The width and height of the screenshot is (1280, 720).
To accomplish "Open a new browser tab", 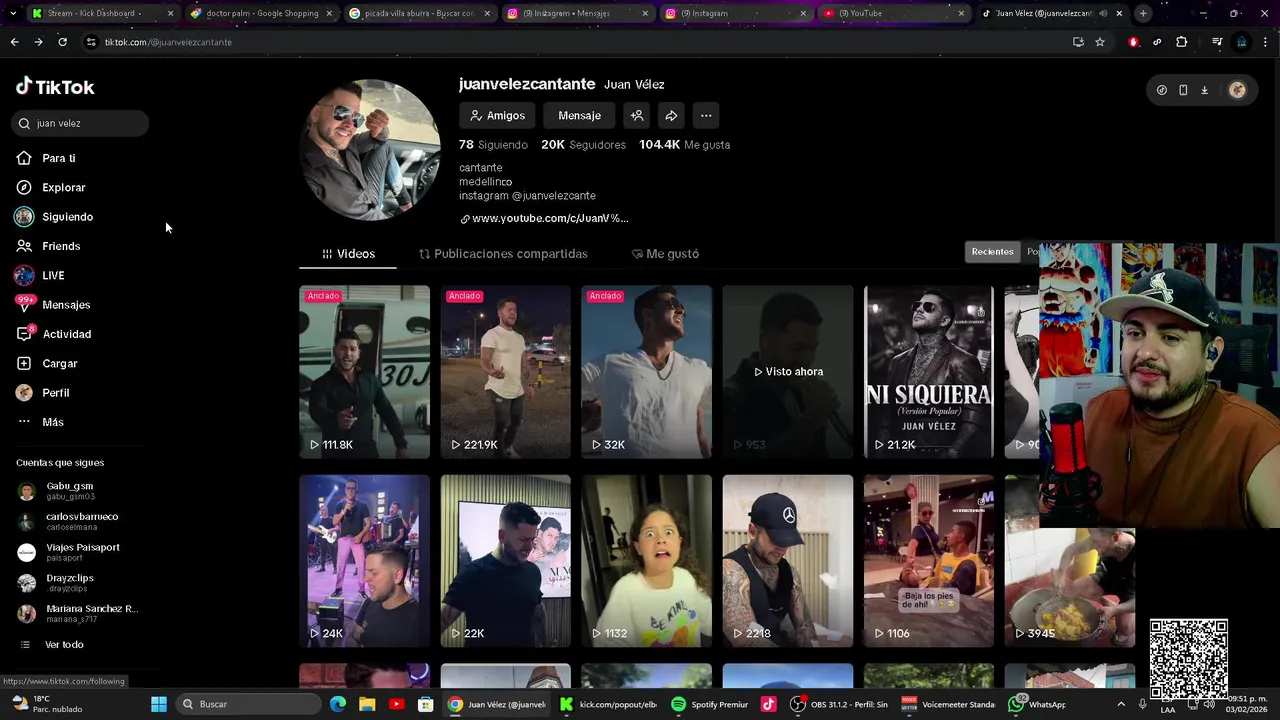I will pyautogui.click(x=1143, y=13).
